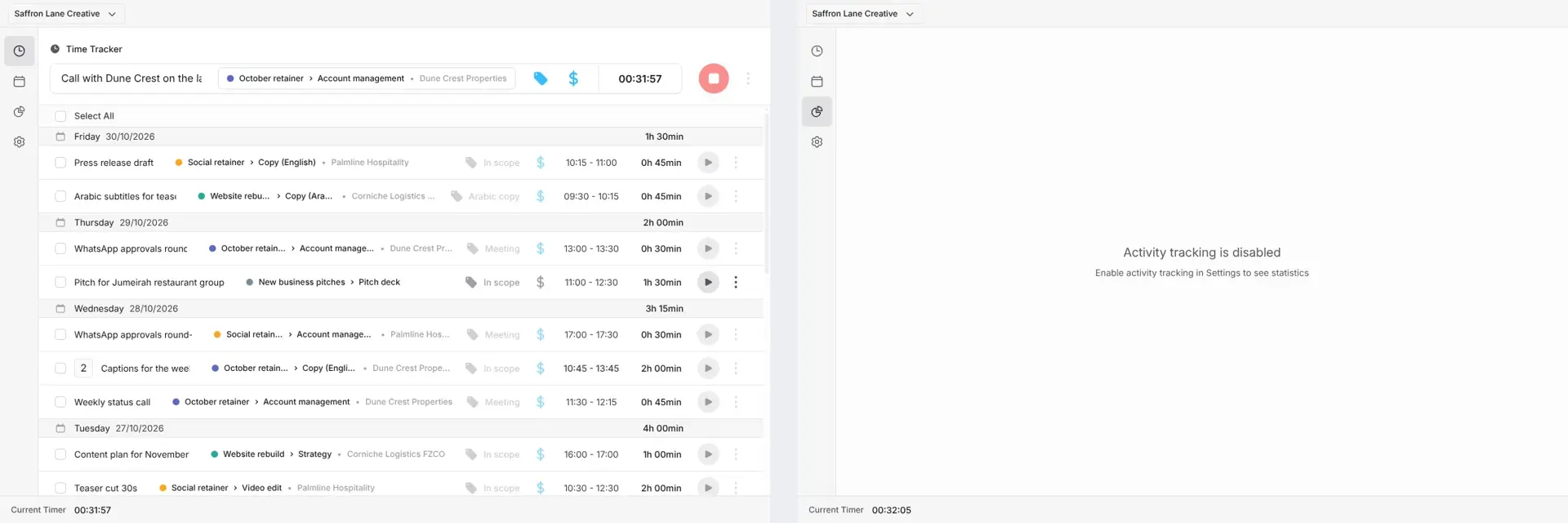Toggle billable on Content plan for November

pos(540,454)
